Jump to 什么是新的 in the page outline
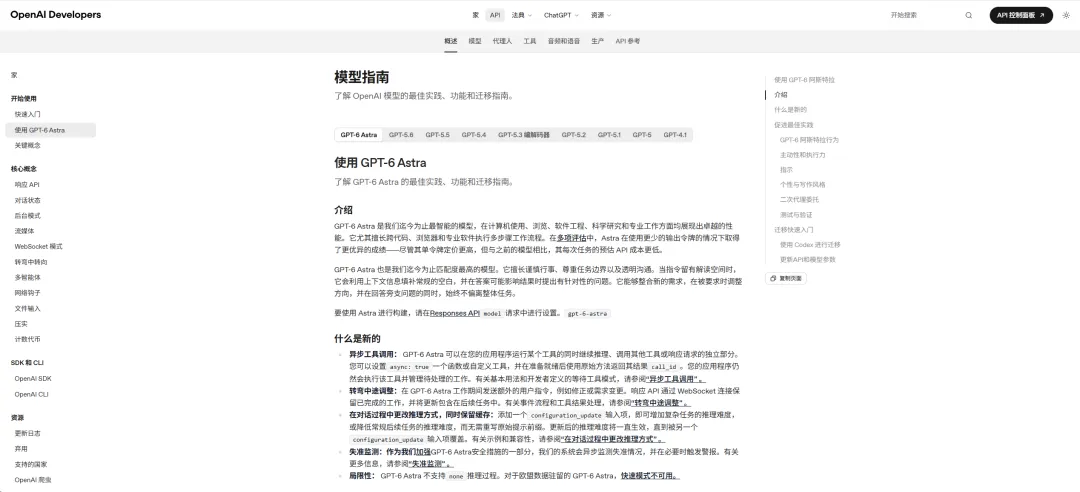 [x=790, y=110]
